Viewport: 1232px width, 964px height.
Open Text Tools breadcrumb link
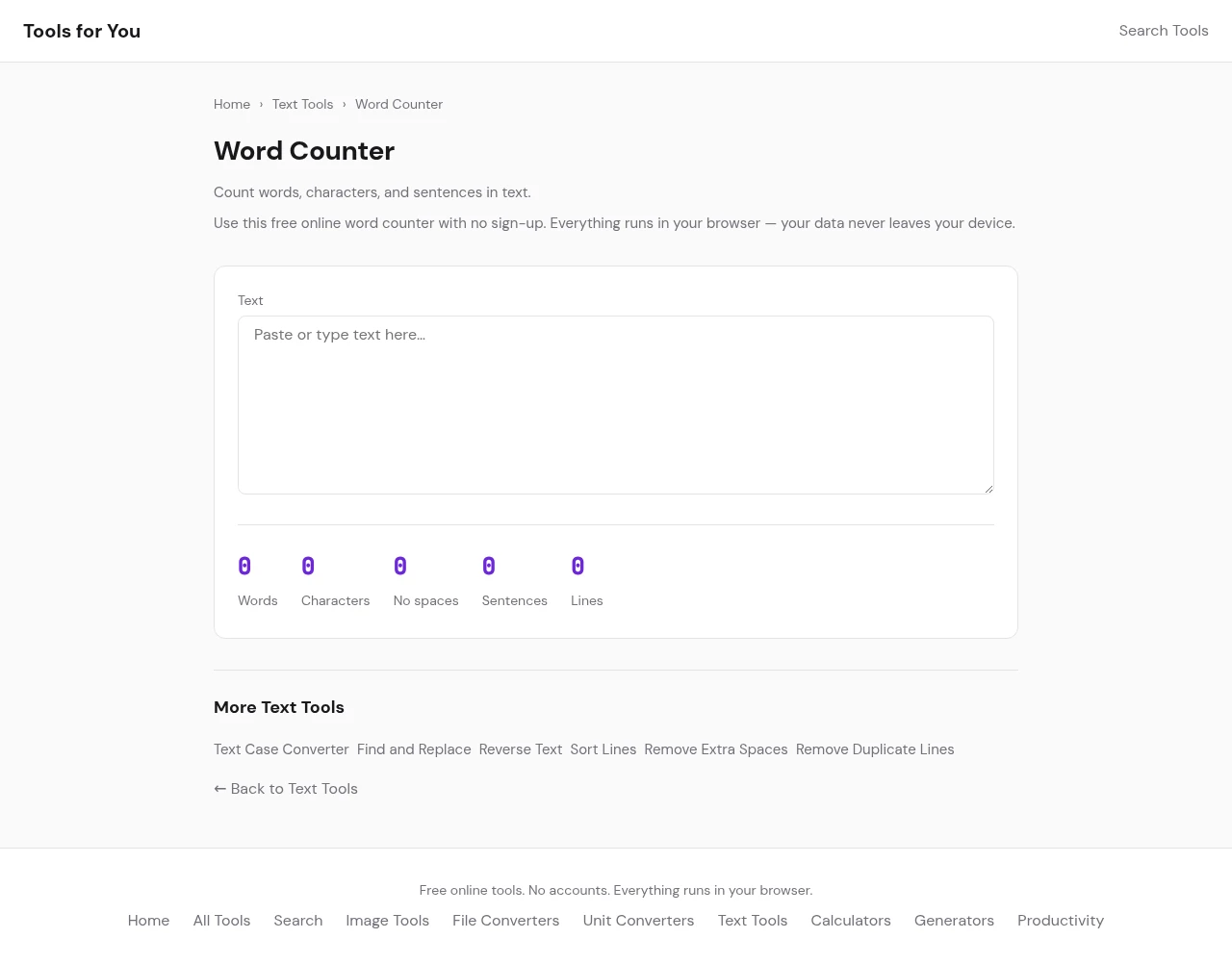(x=302, y=104)
